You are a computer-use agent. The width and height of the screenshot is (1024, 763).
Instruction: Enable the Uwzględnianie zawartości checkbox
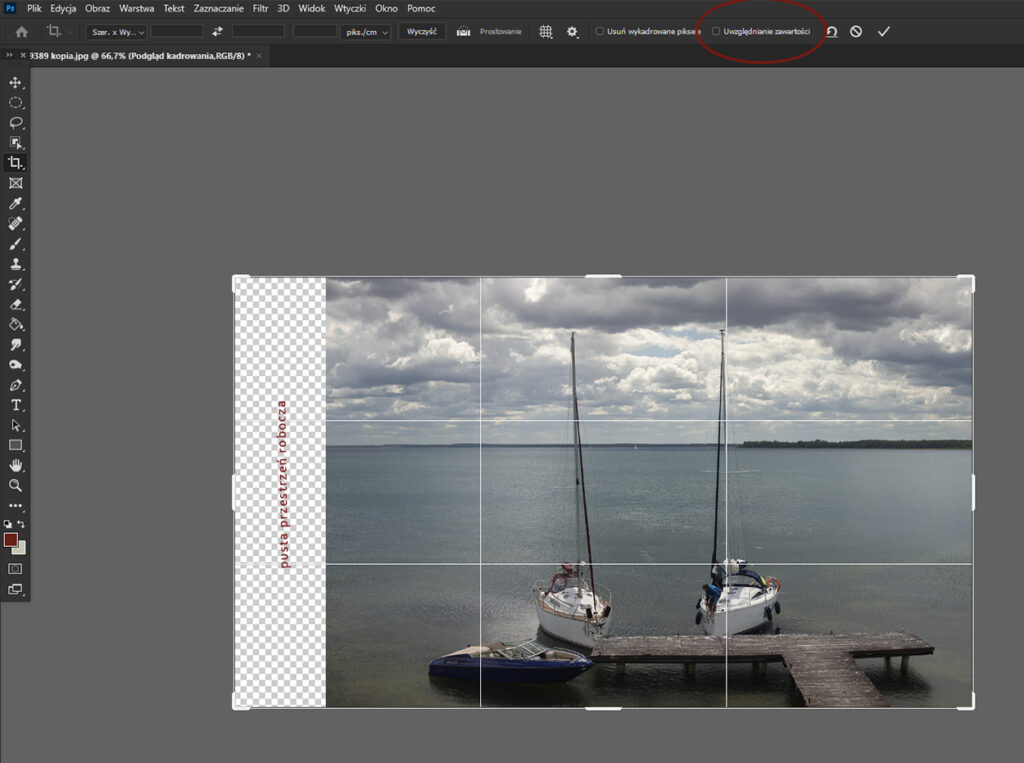coord(716,31)
